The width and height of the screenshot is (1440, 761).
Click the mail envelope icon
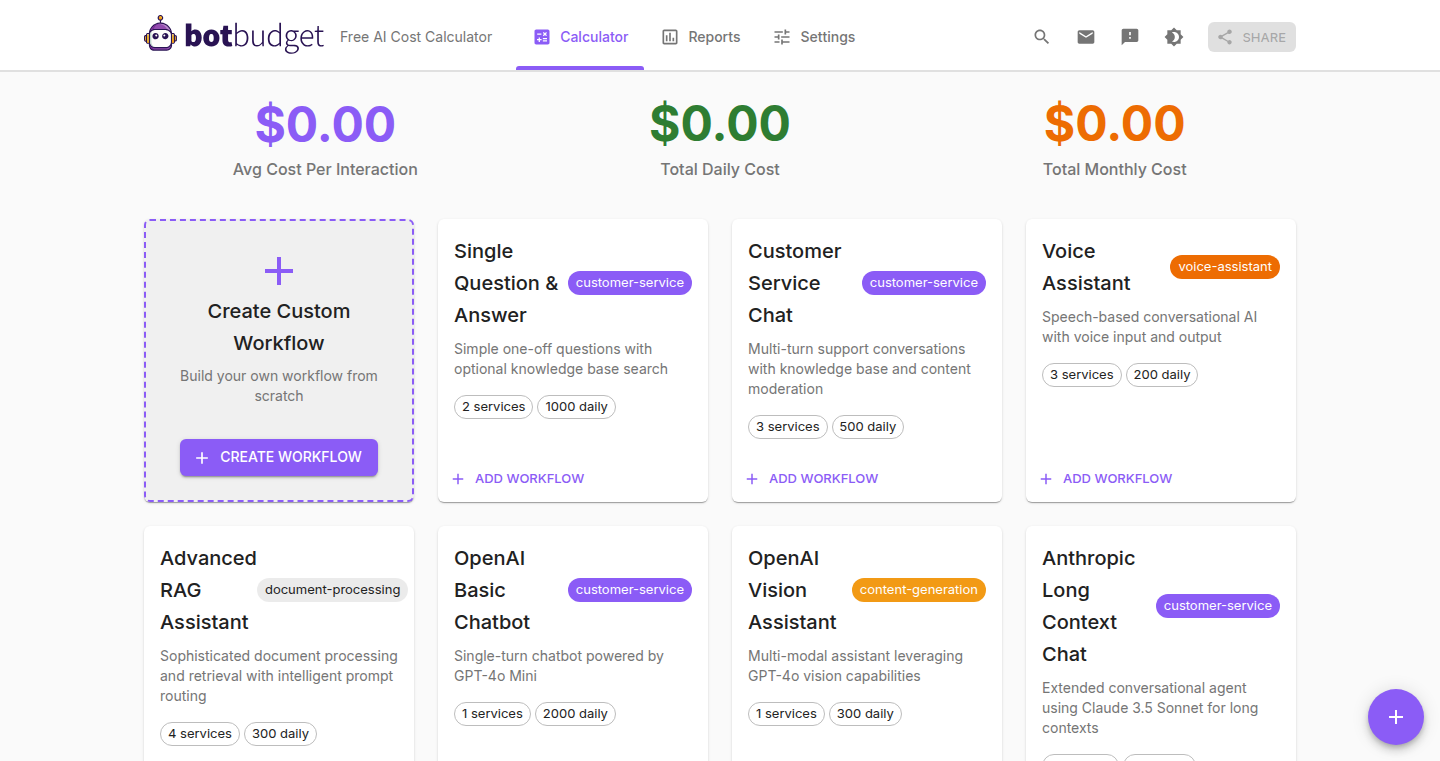click(1085, 37)
